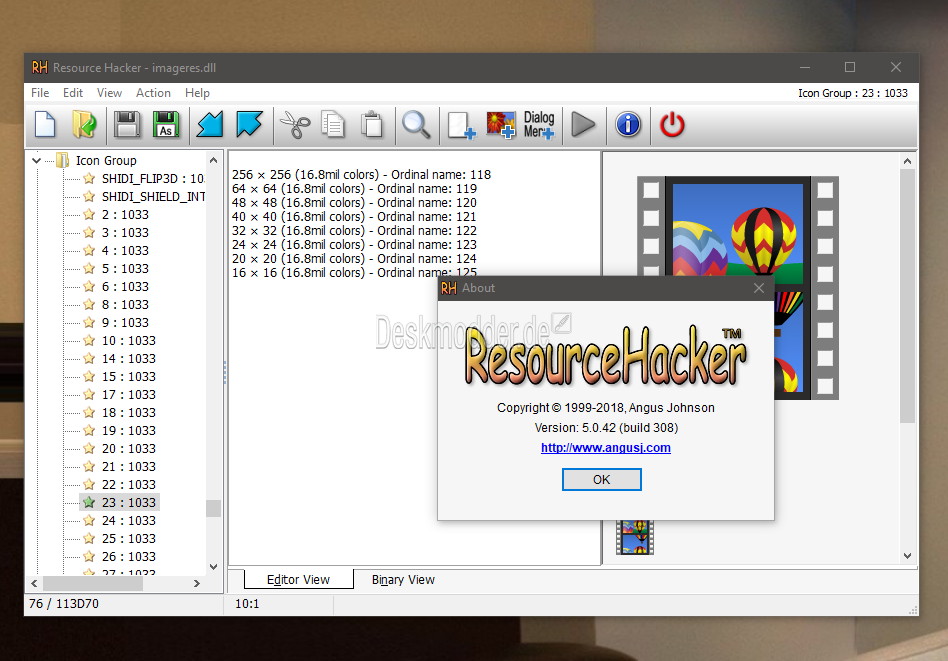Click OK in the About dialog

point(602,480)
